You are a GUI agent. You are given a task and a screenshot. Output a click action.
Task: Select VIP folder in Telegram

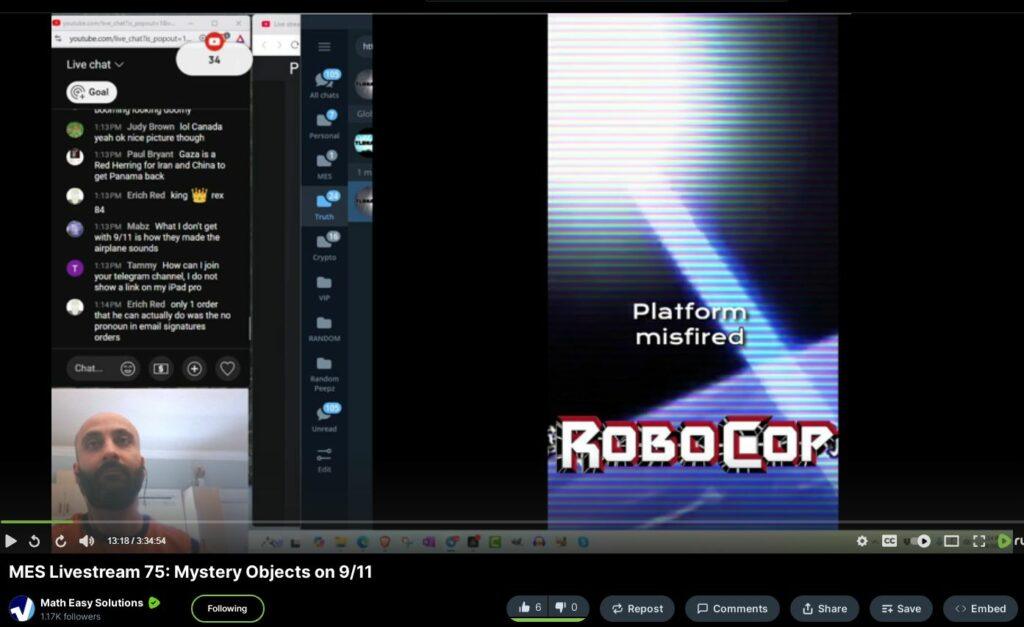(x=324, y=287)
